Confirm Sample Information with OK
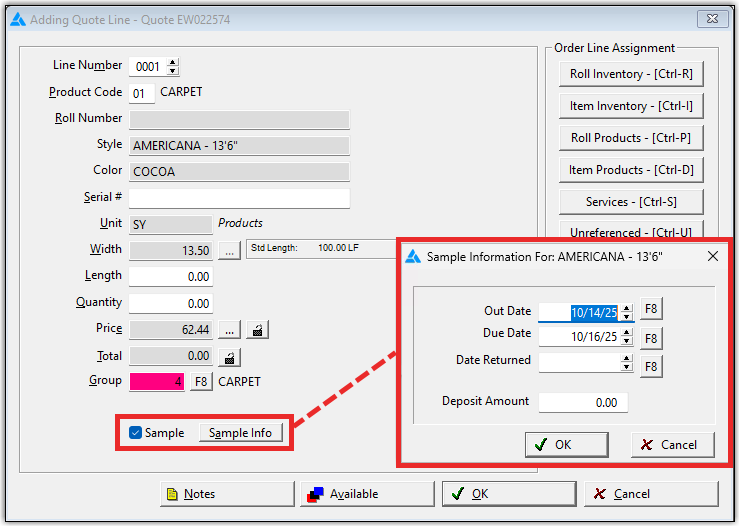This screenshot has width=740, height=527. (566, 444)
